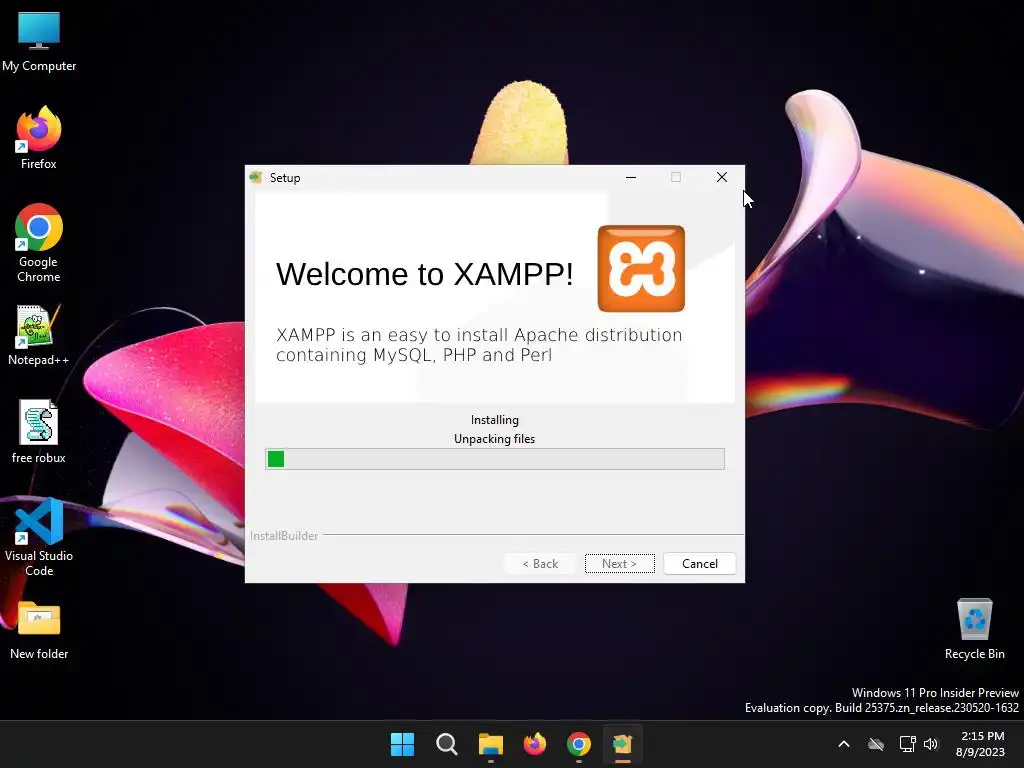Minimize the Setup window
1024x768 pixels.
(x=631, y=177)
